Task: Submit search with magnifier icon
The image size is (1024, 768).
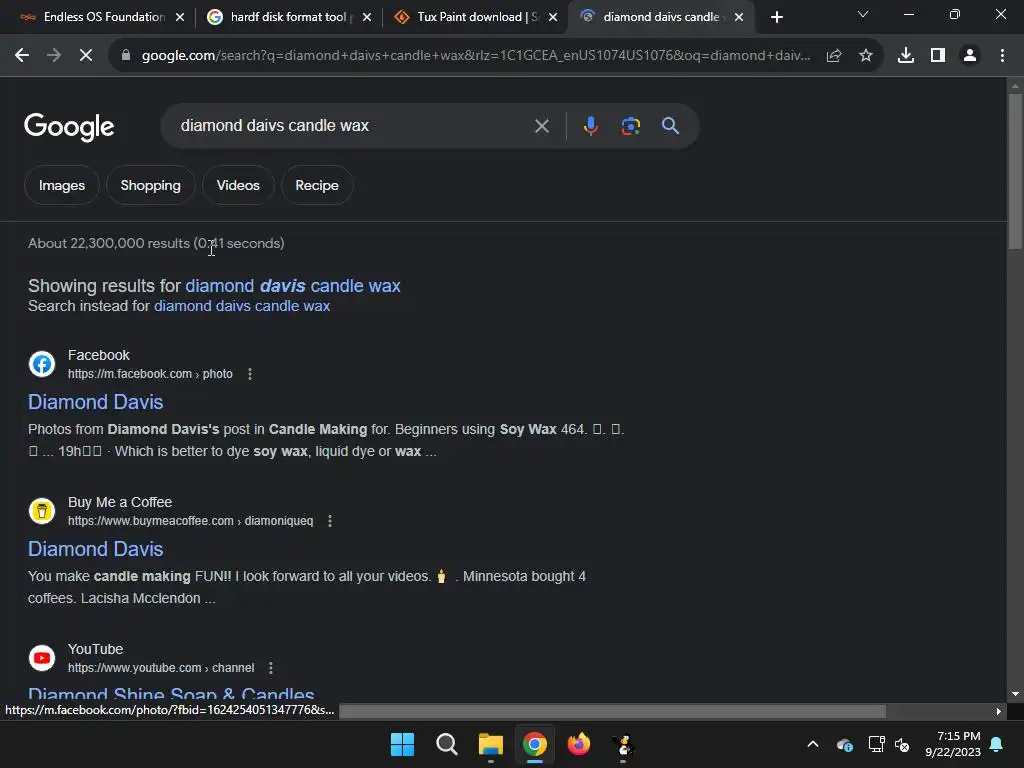Action: coord(670,126)
